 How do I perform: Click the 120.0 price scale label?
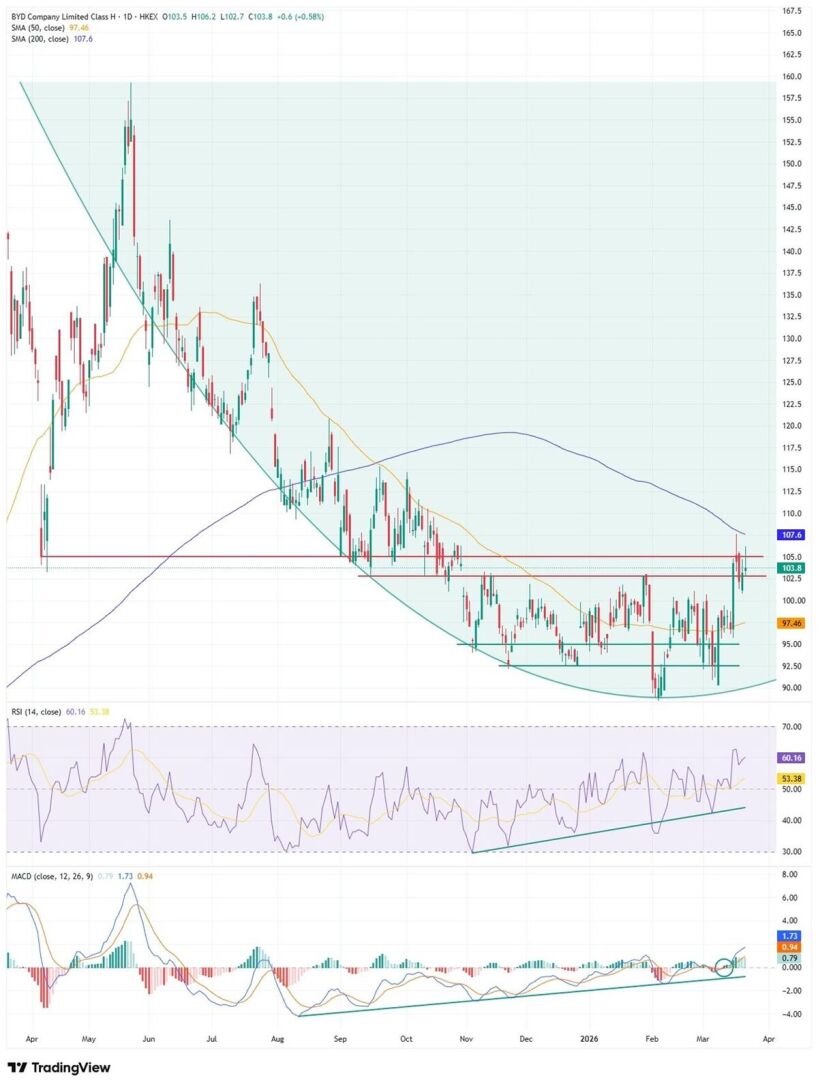793,426
